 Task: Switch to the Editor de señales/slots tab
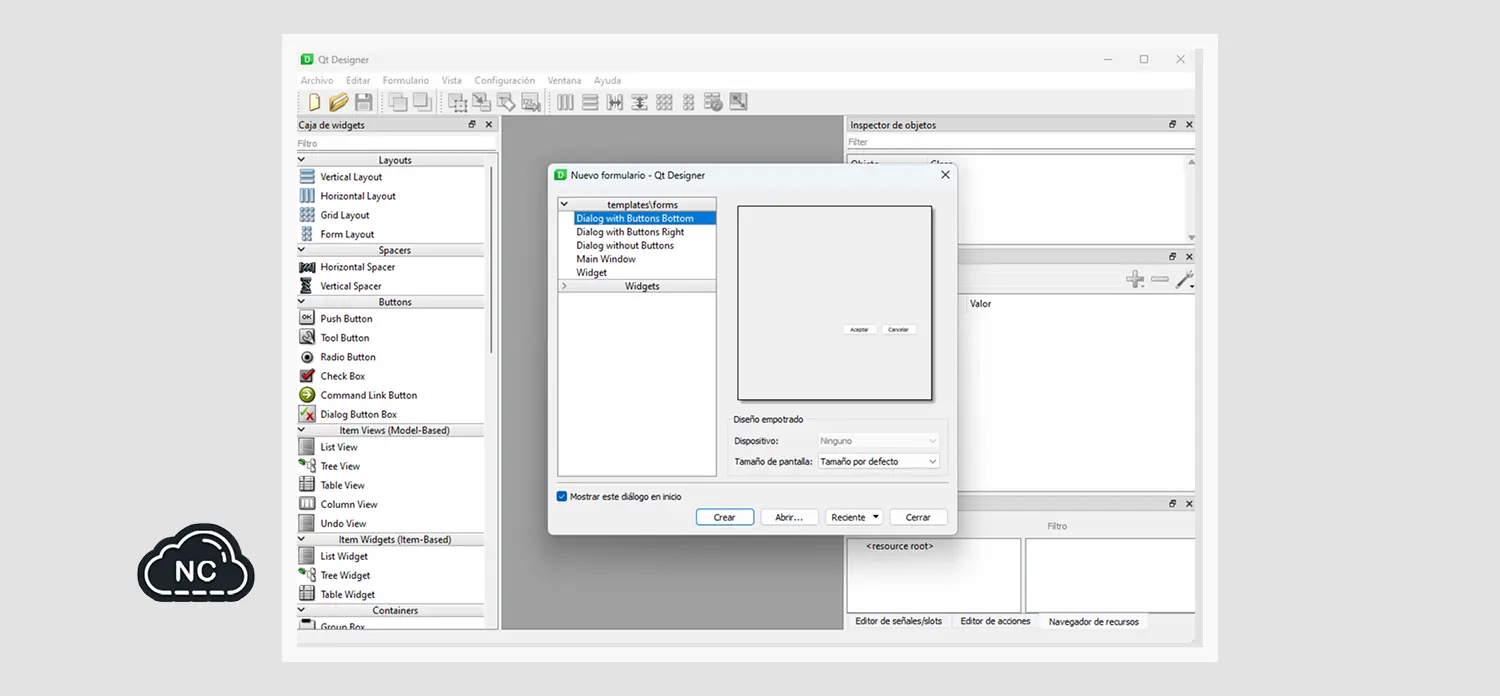click(898, 621)
